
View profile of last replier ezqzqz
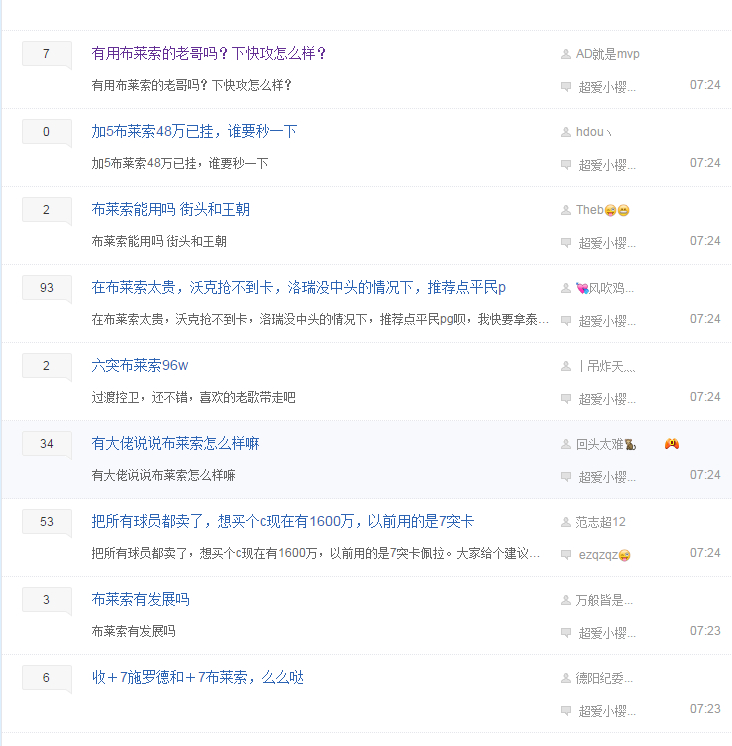click(x=604, y=555)
